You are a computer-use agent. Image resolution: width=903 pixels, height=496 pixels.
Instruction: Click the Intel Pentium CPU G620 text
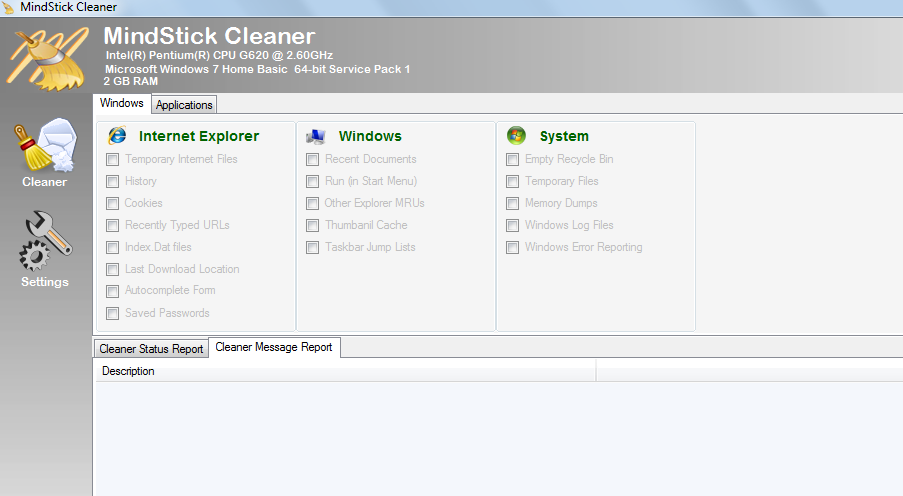219,55
